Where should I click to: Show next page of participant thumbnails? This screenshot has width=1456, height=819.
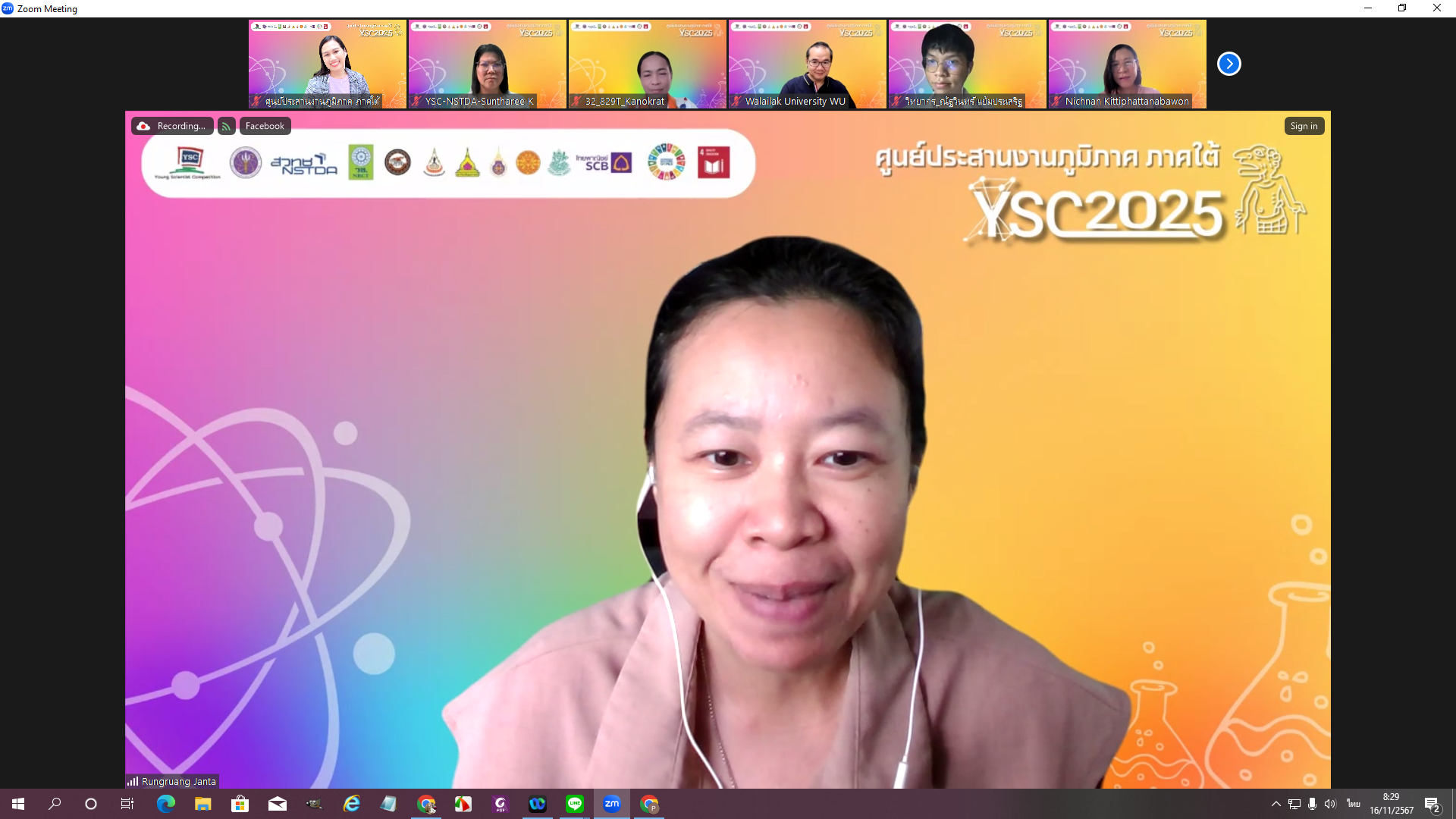click(1228, 64)
